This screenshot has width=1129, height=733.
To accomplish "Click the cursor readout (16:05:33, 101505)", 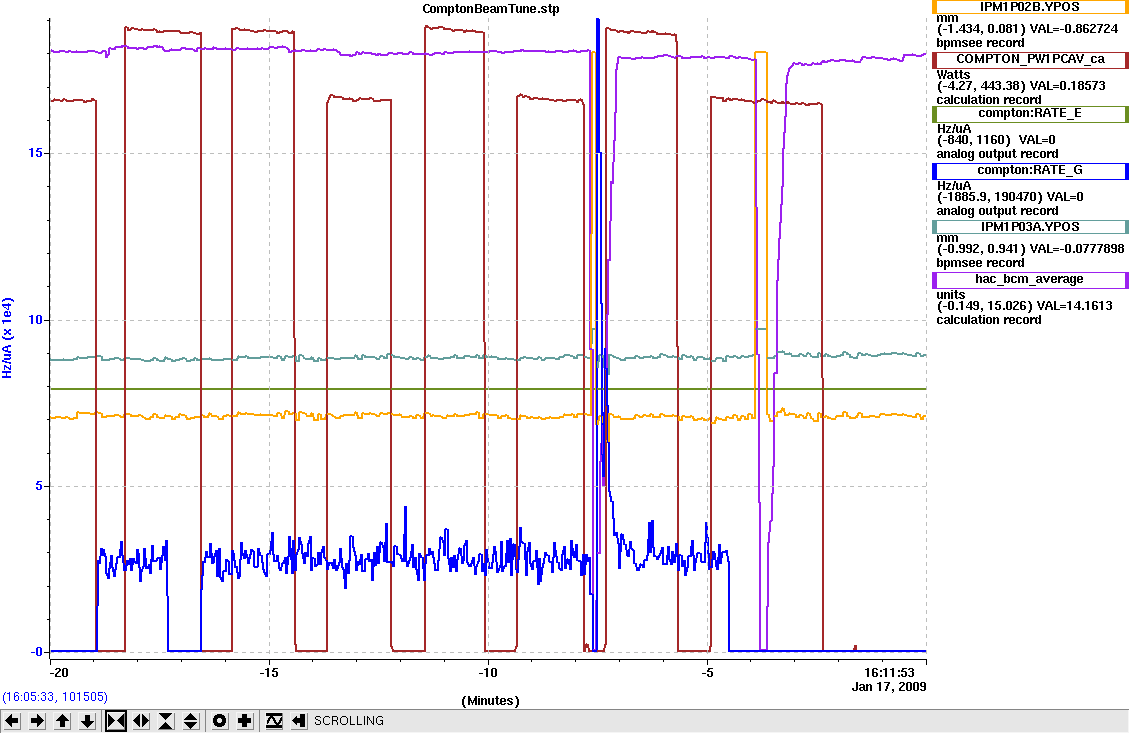I will click(55, 697).
